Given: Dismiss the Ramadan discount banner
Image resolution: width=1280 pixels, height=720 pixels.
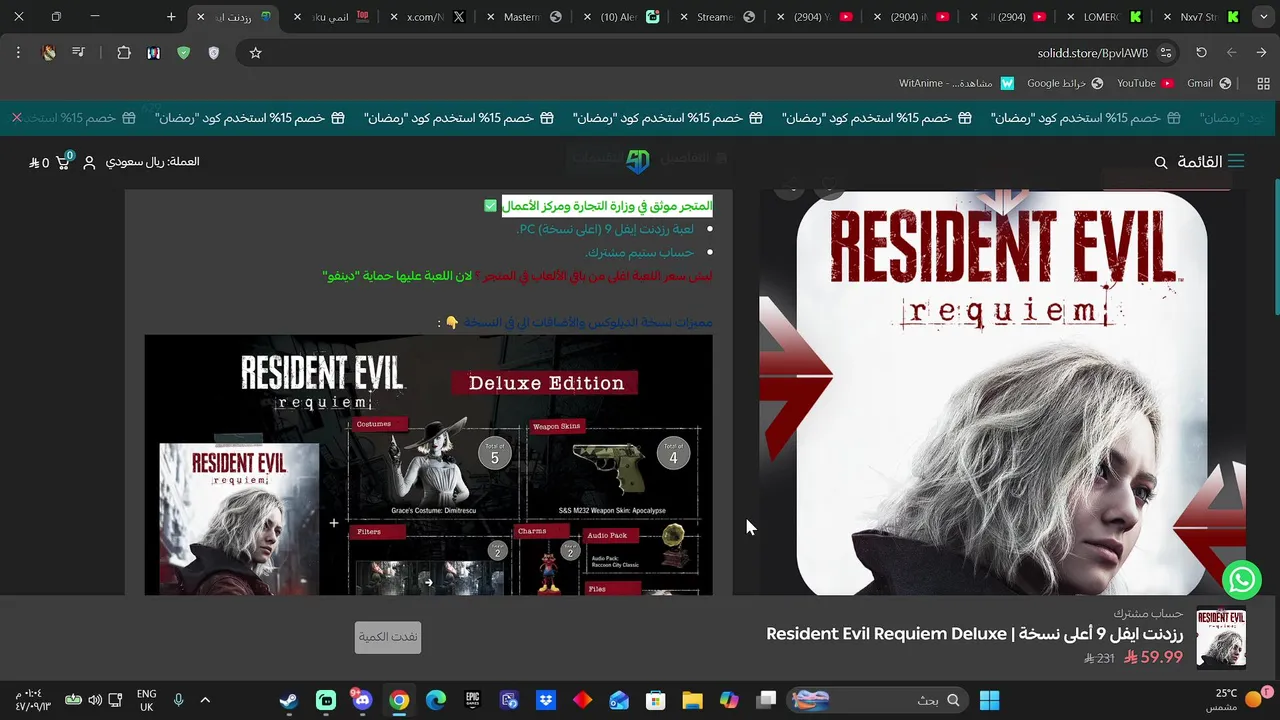Looking at the screenshot, I should (17, 118).
